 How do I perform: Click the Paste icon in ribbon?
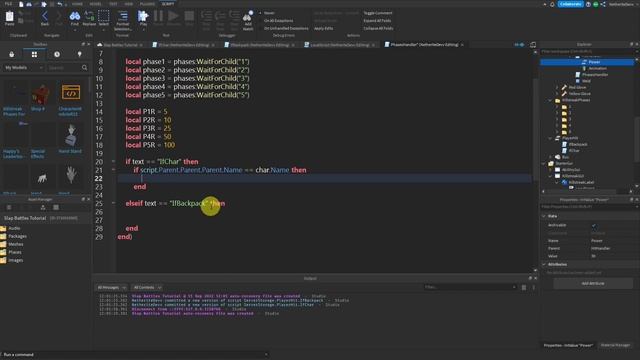pyautogui.click(x=9, y=18)
